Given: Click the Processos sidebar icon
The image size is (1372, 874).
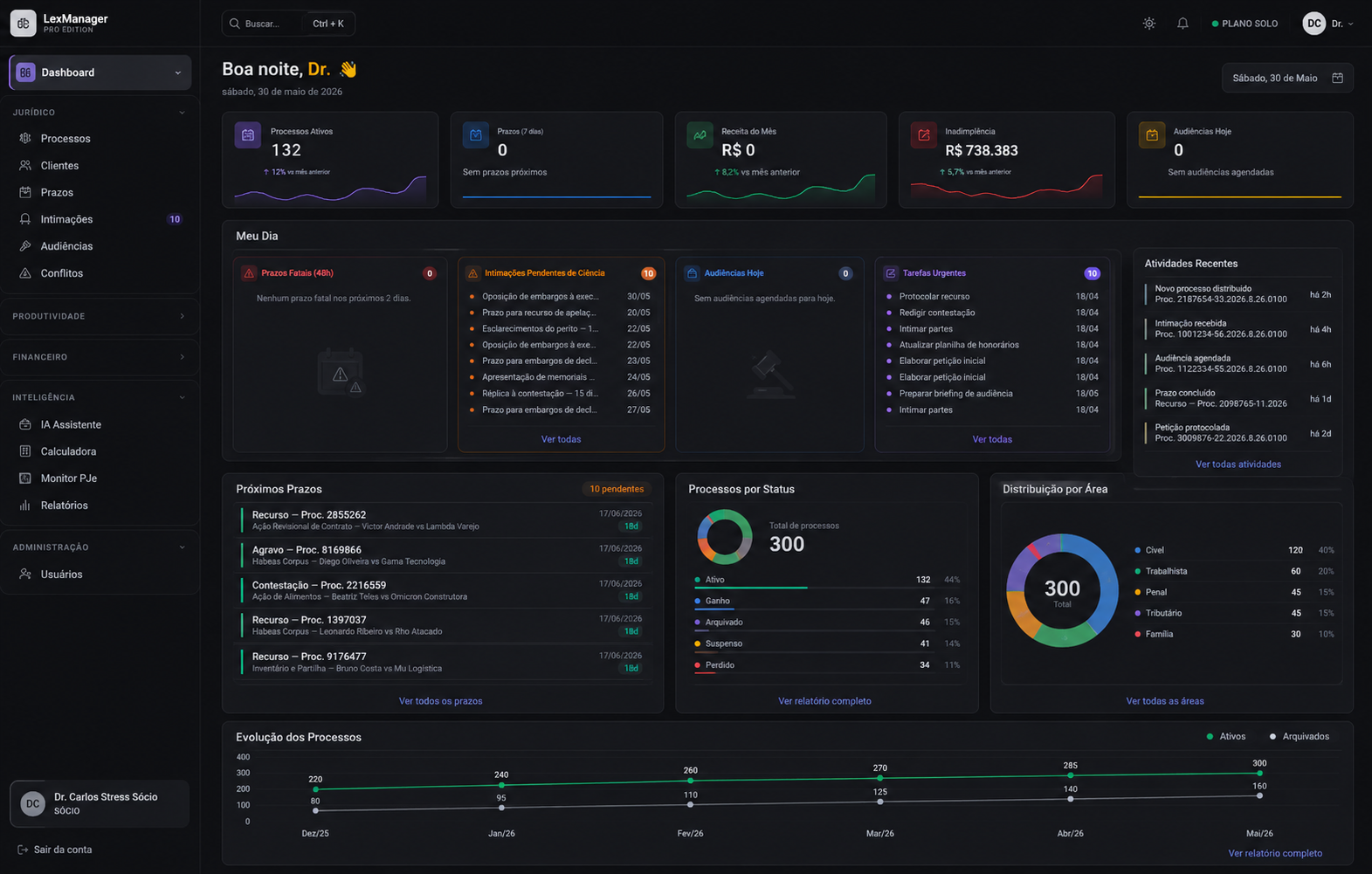Looking at the screenshot, I should tap(25, 138).
